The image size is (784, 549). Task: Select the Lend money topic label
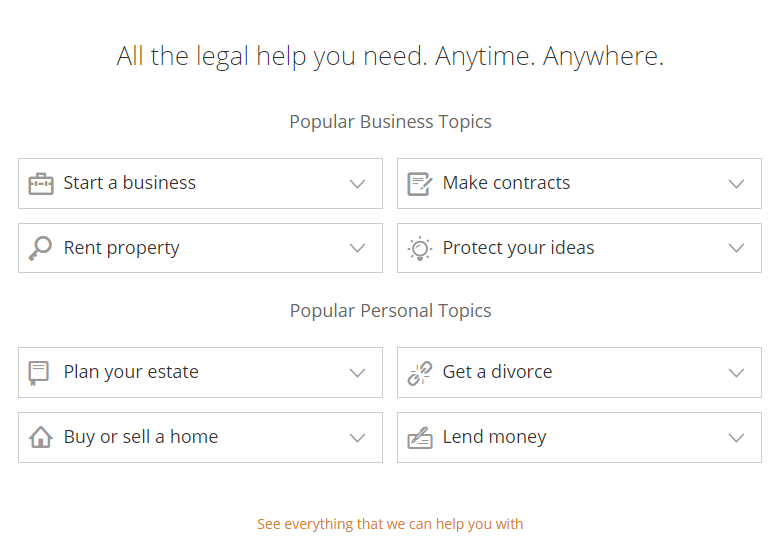pyautogui.click(x=494, y=437)
